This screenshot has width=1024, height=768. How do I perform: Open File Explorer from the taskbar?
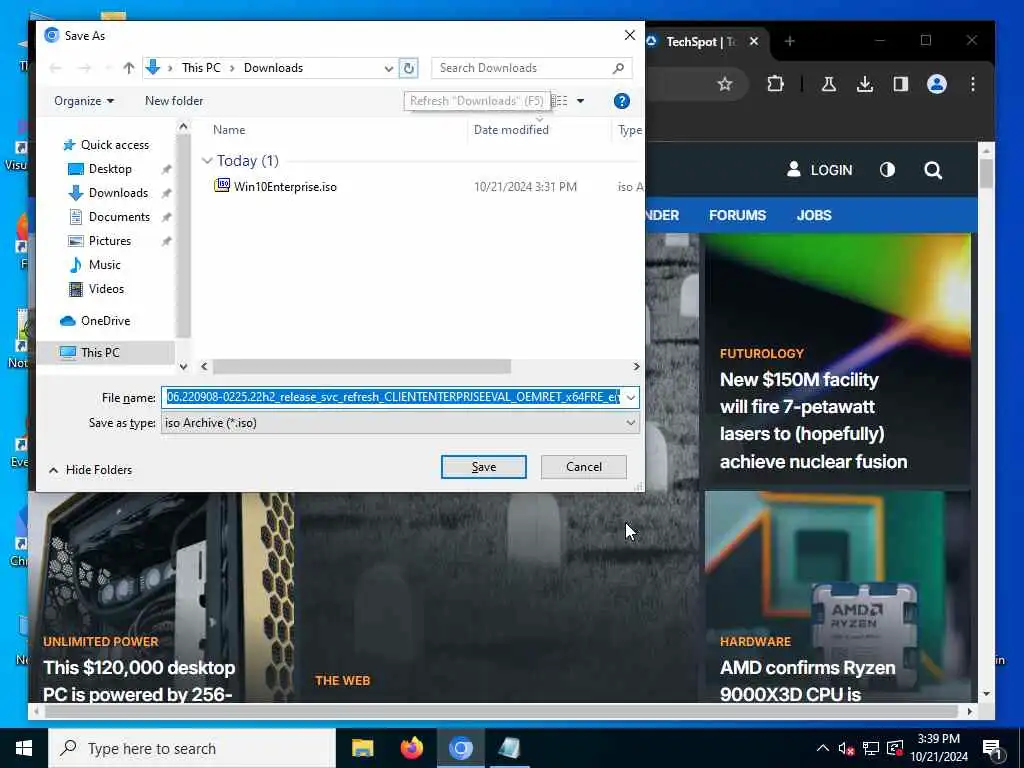[x=362, y=748]
